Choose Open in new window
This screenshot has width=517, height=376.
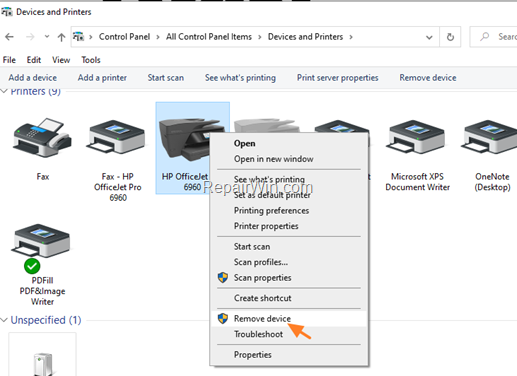[289, 159]
